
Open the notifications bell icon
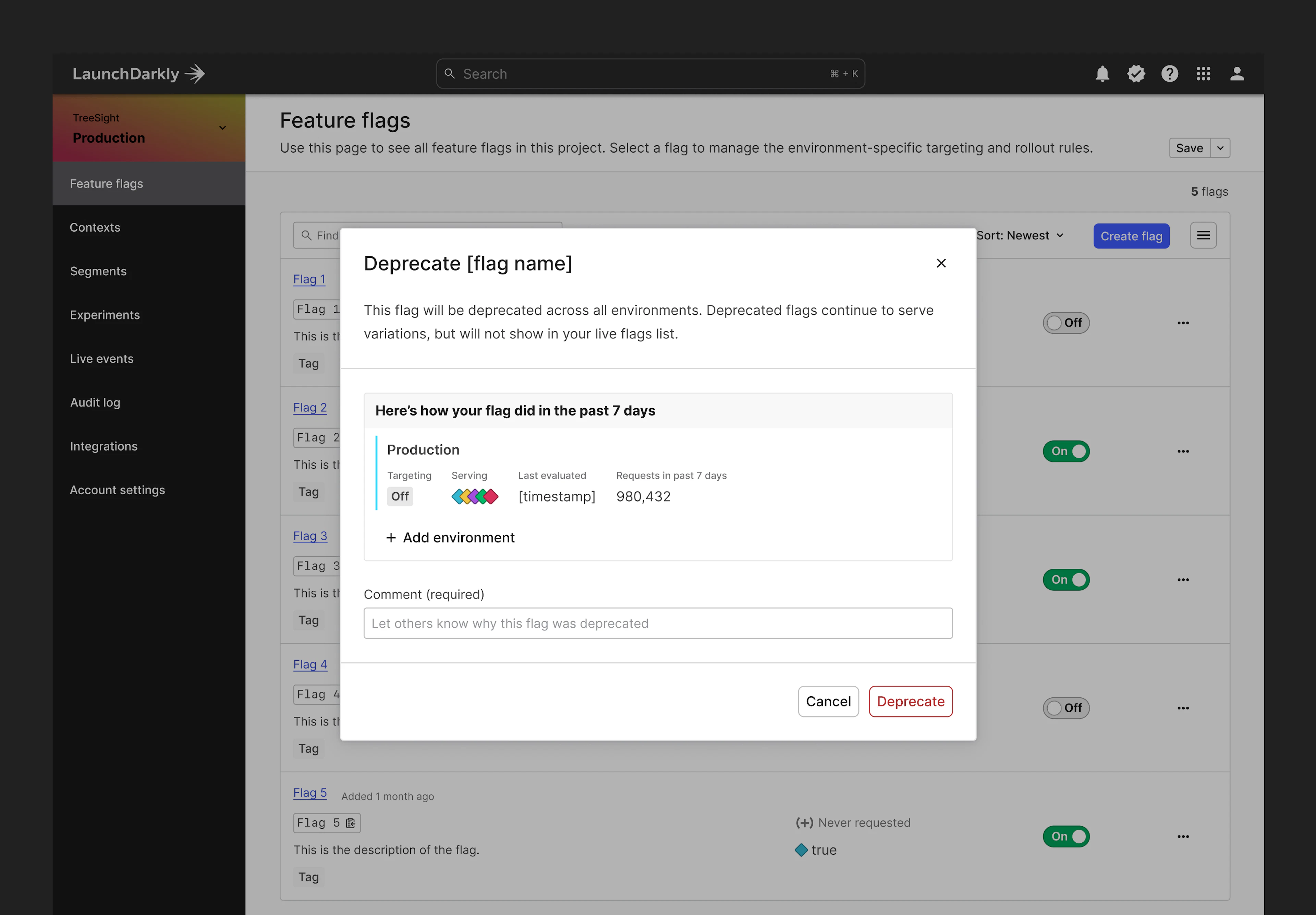coord(1102,73)
